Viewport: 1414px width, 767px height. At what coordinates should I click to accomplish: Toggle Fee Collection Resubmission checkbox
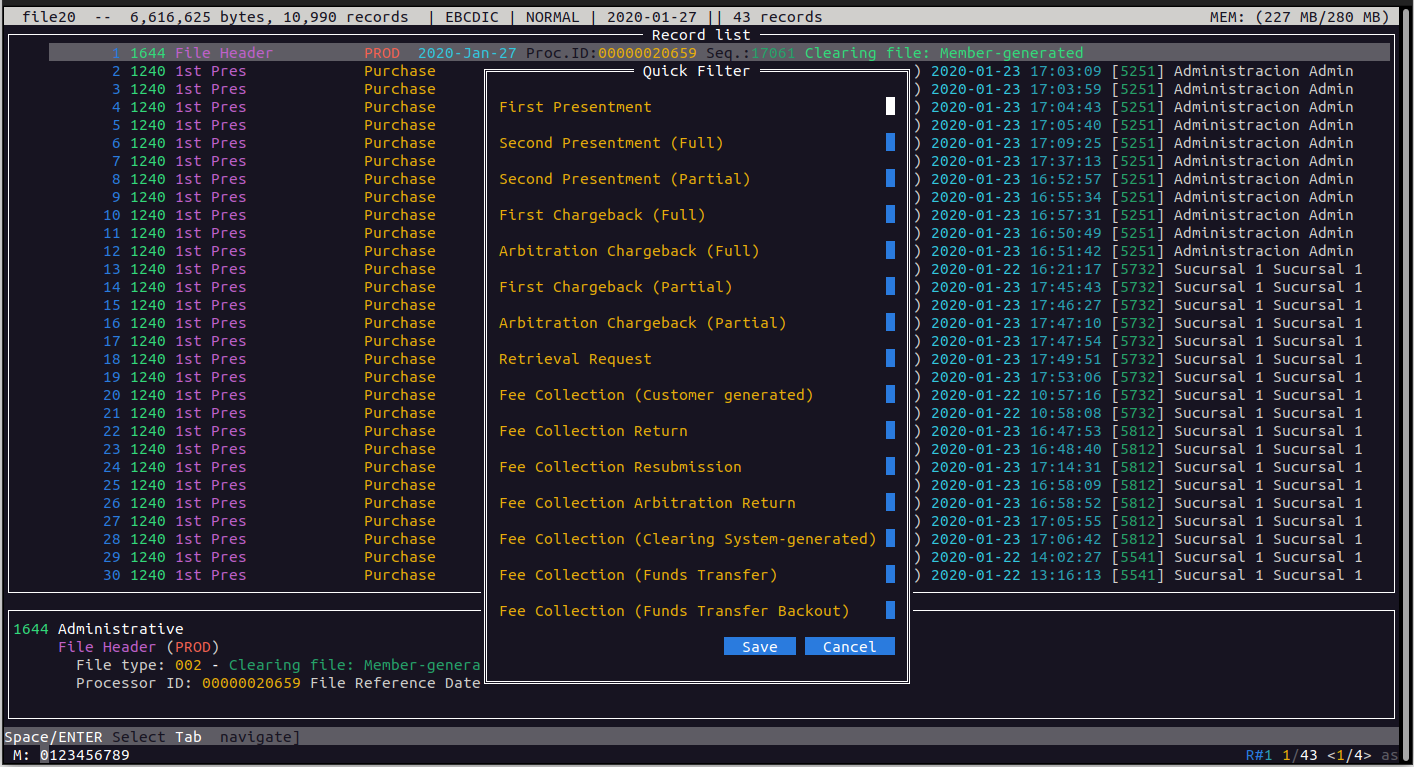tap(890, 467)
